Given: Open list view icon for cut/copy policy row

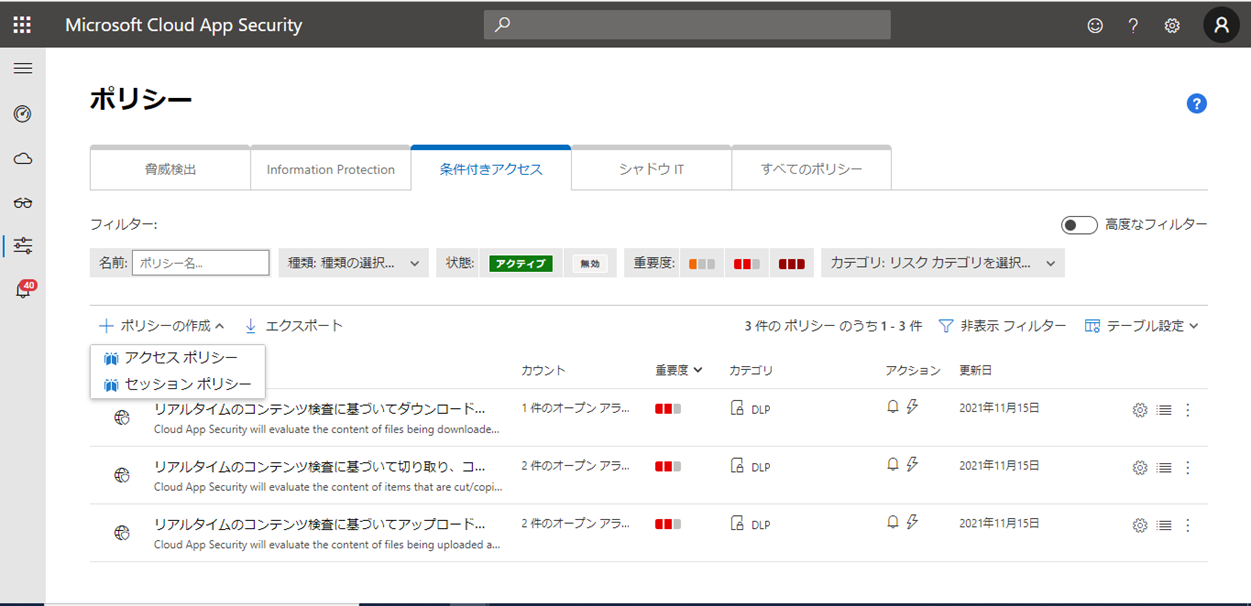Looking at the screenshot, I should point(1164,467).
